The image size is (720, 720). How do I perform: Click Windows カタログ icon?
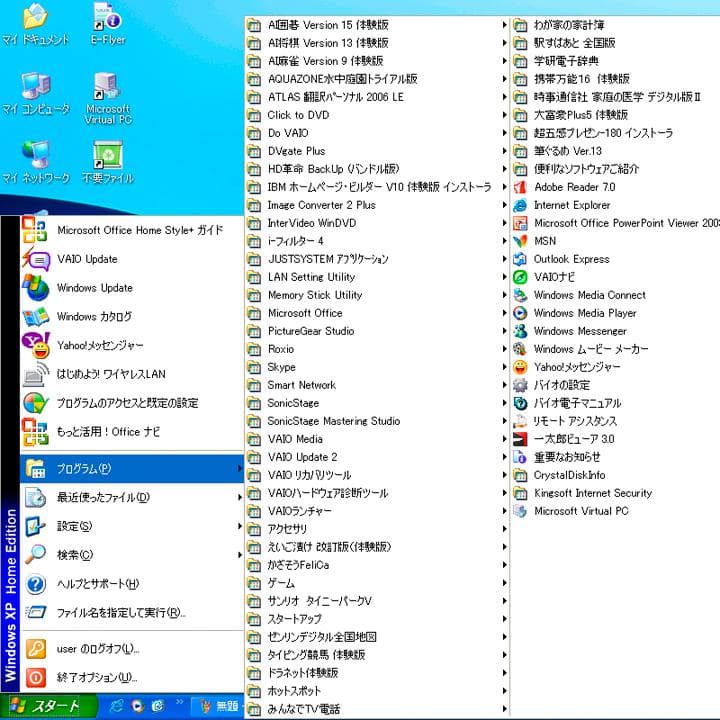click(x=35, y=317)
